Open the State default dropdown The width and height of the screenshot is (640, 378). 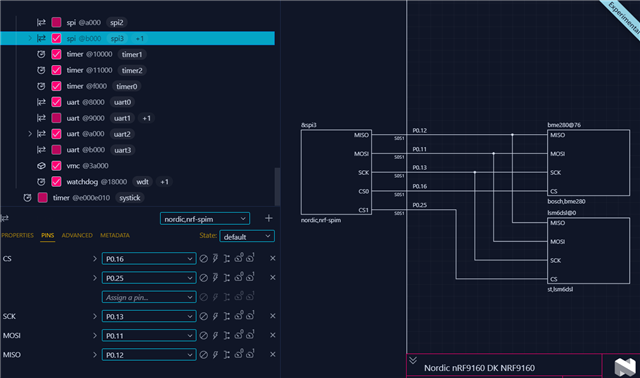click(x=247, y=236)
